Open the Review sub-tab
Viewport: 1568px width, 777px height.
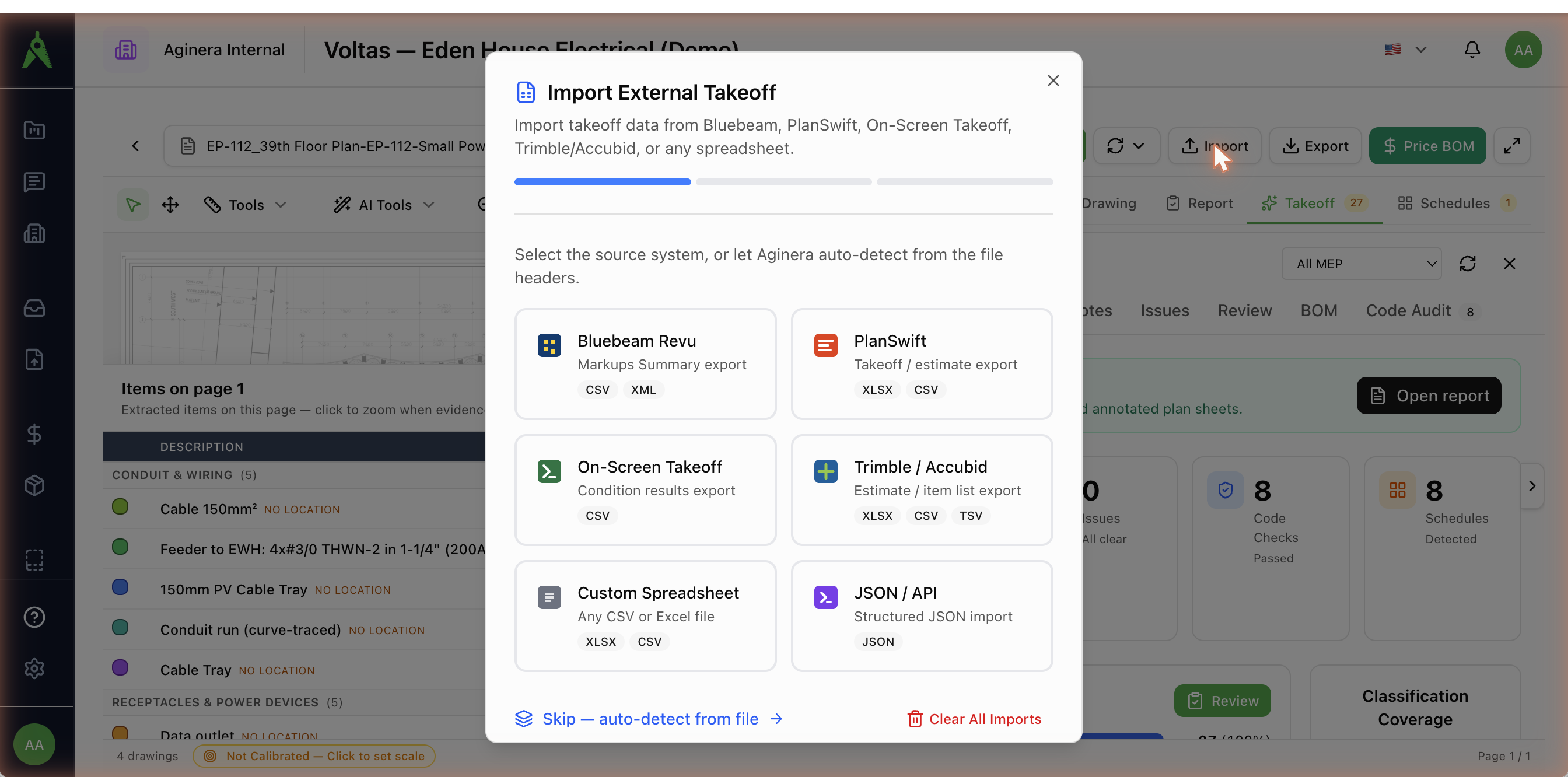tap(1245, 310)
